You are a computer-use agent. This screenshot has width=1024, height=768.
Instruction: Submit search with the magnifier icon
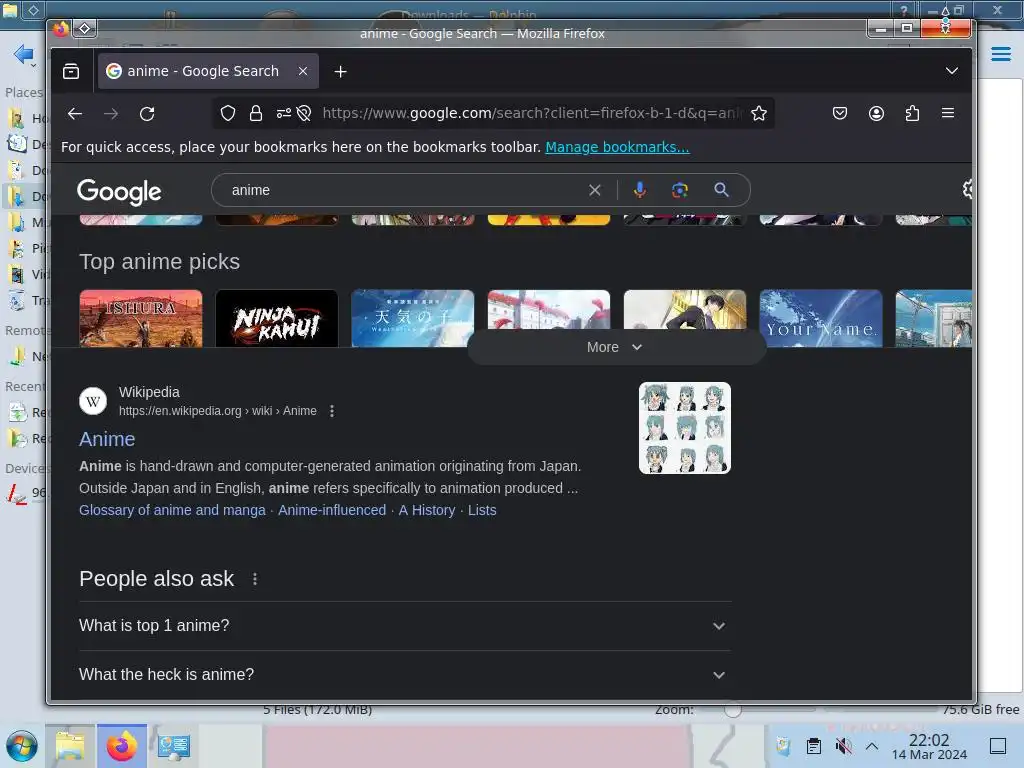(x=721, y=190)
